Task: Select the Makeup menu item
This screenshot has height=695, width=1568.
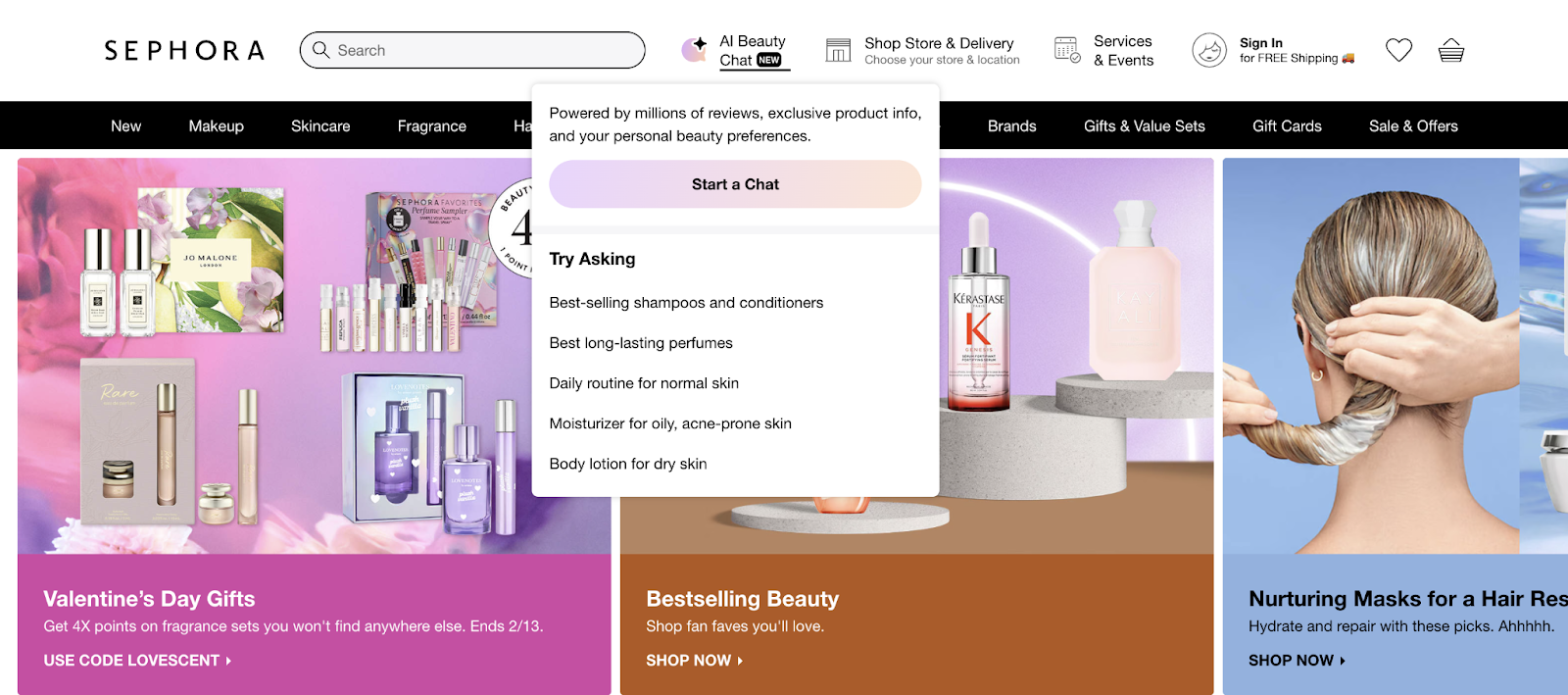Action: tap(216, 125)
